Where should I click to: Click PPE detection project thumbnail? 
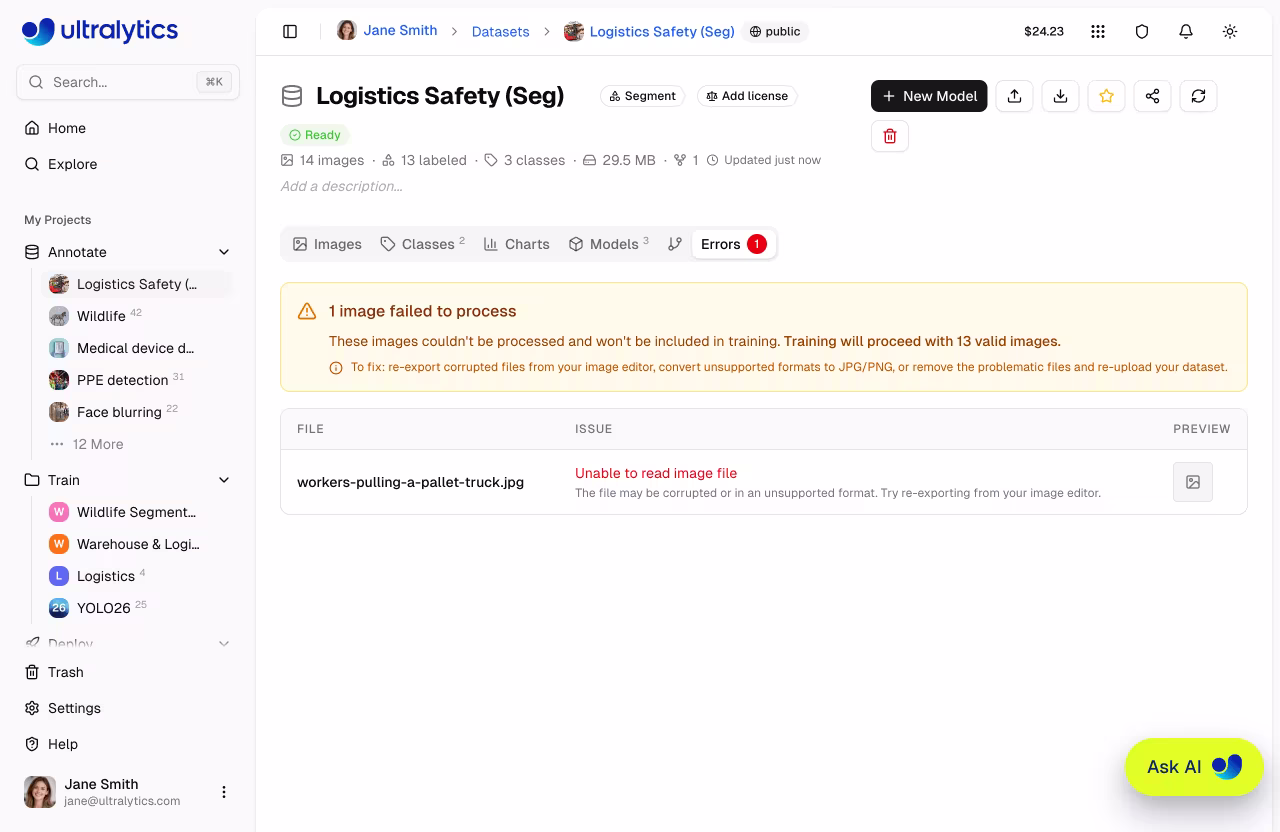pos(59,380)
